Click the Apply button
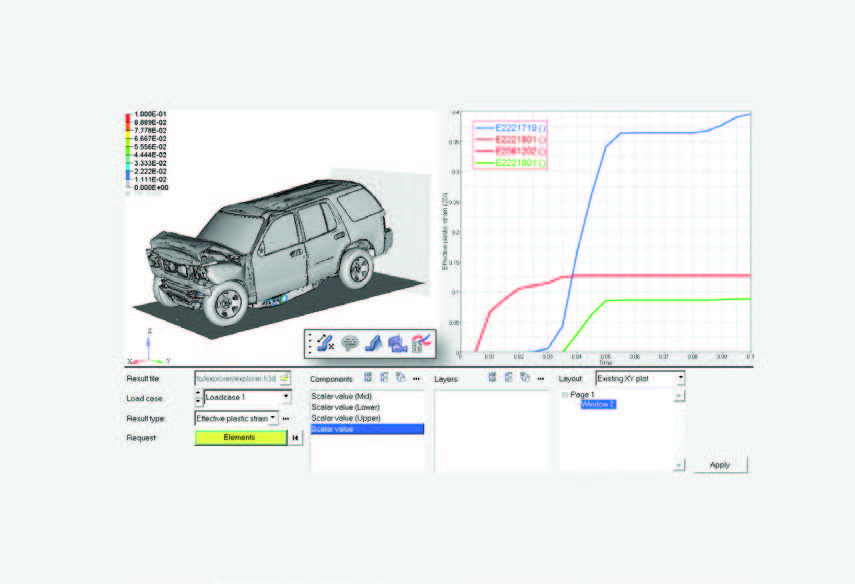This screenshot has height=584, width=855. (x=719, y=466)
